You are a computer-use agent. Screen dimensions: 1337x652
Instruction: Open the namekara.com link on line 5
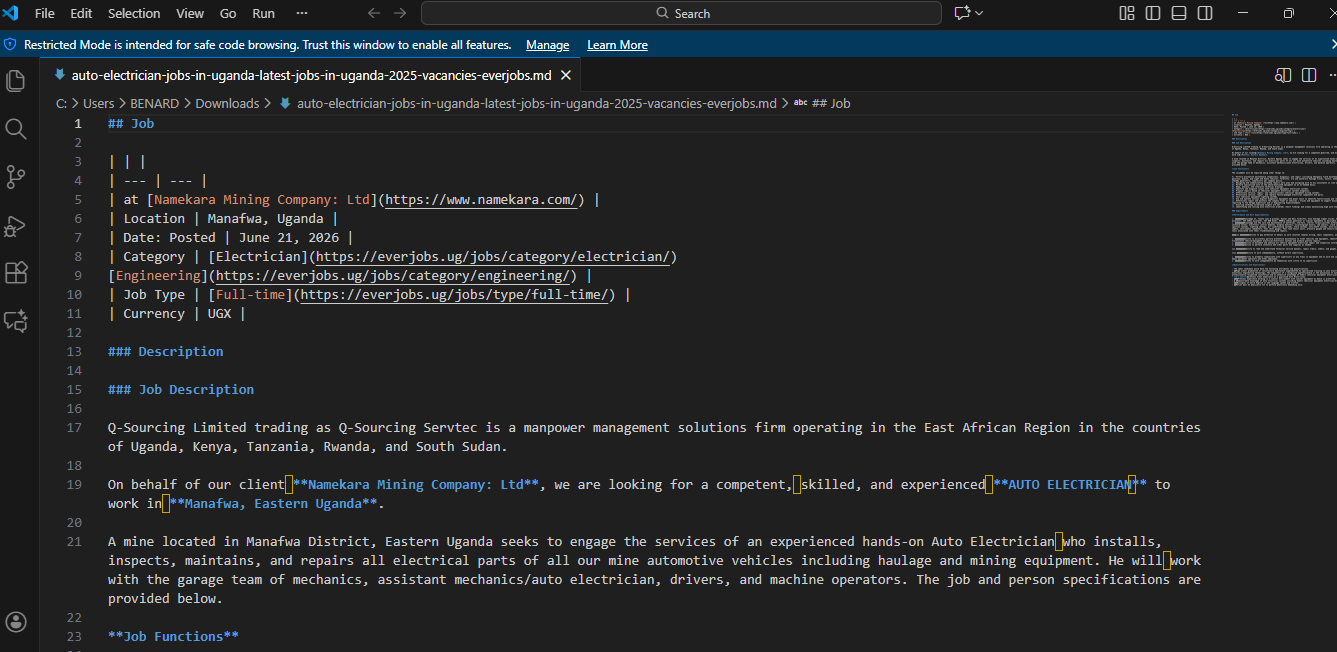481,200
